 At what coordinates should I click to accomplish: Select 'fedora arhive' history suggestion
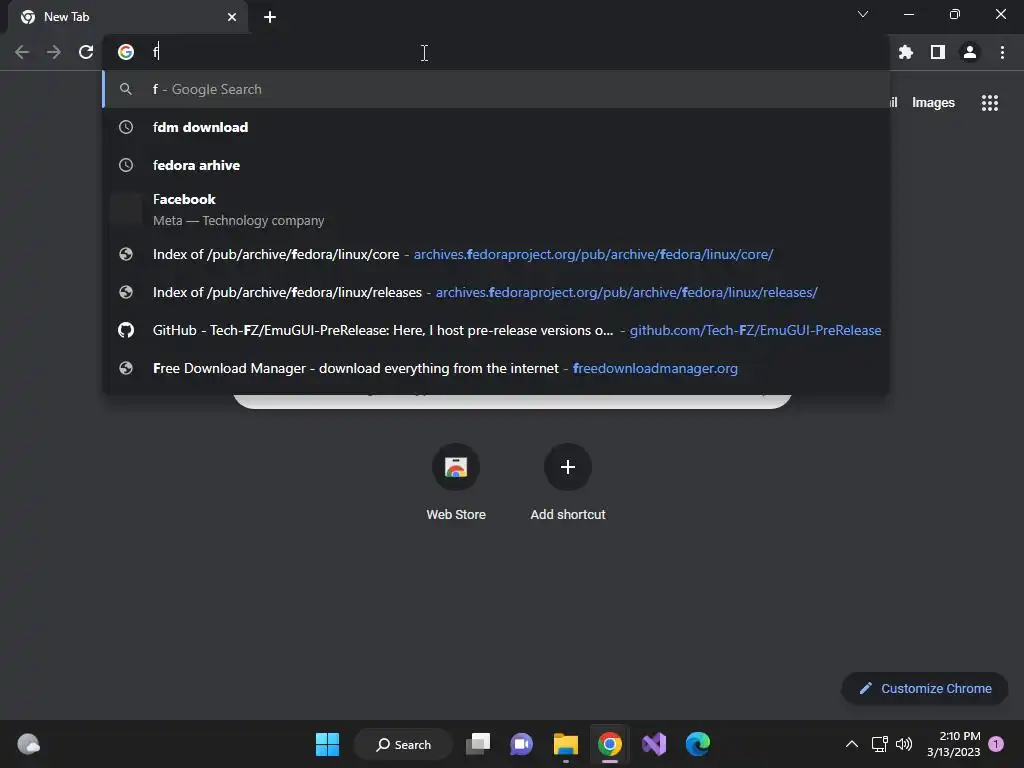tap(496, 165)
